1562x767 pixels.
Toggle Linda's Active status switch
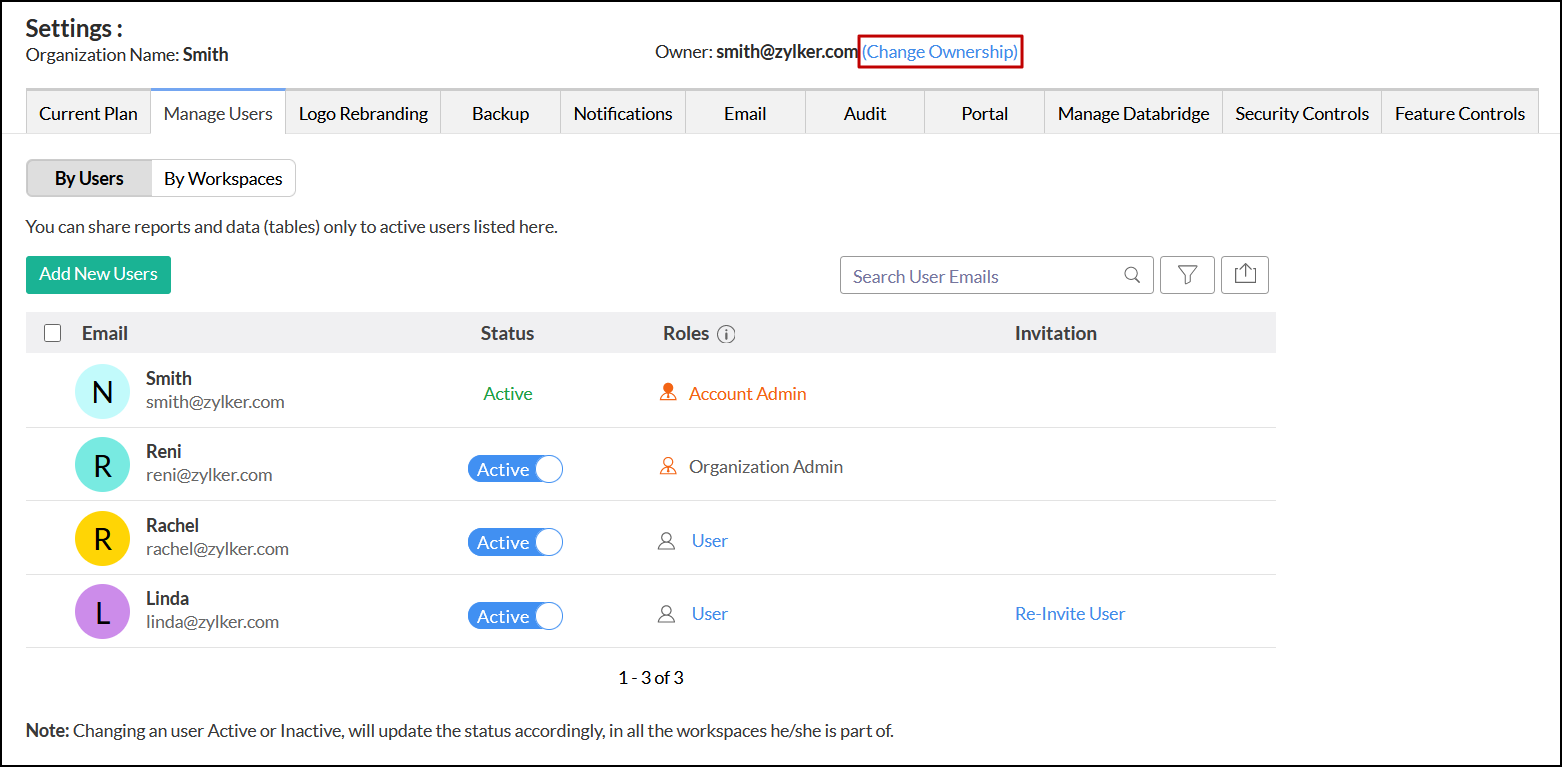point(515,616)
